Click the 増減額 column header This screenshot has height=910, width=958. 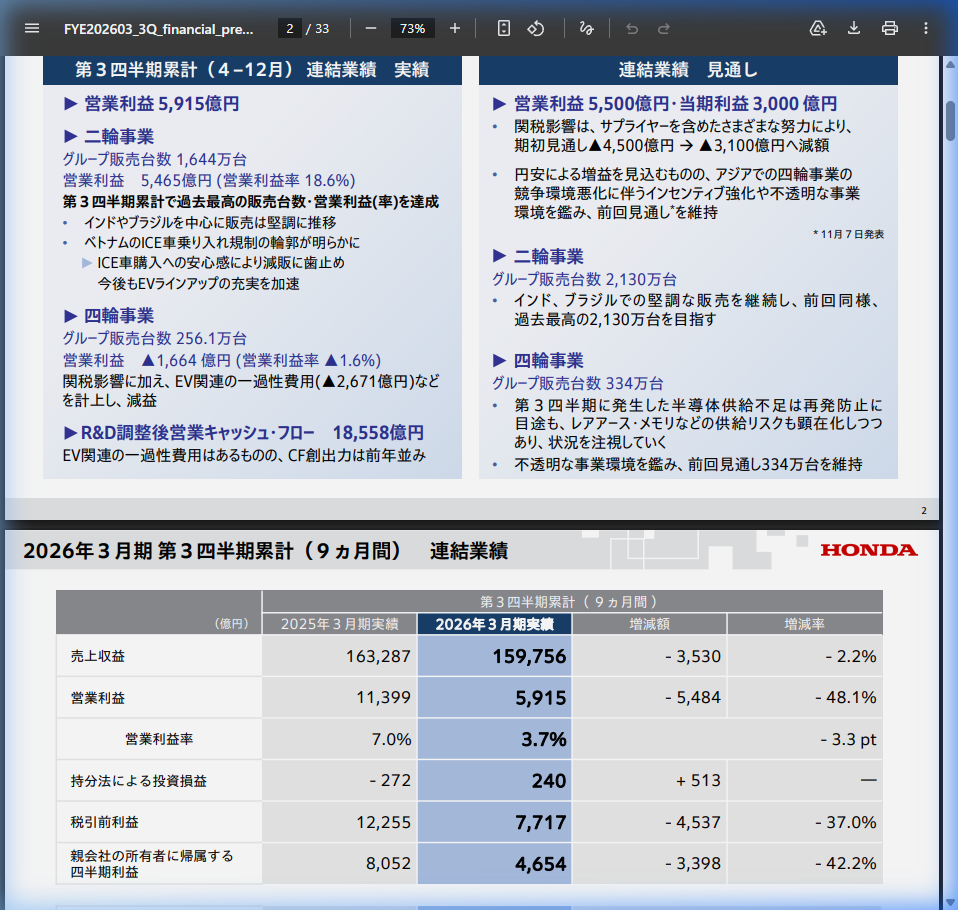click(x=649, y=624)
